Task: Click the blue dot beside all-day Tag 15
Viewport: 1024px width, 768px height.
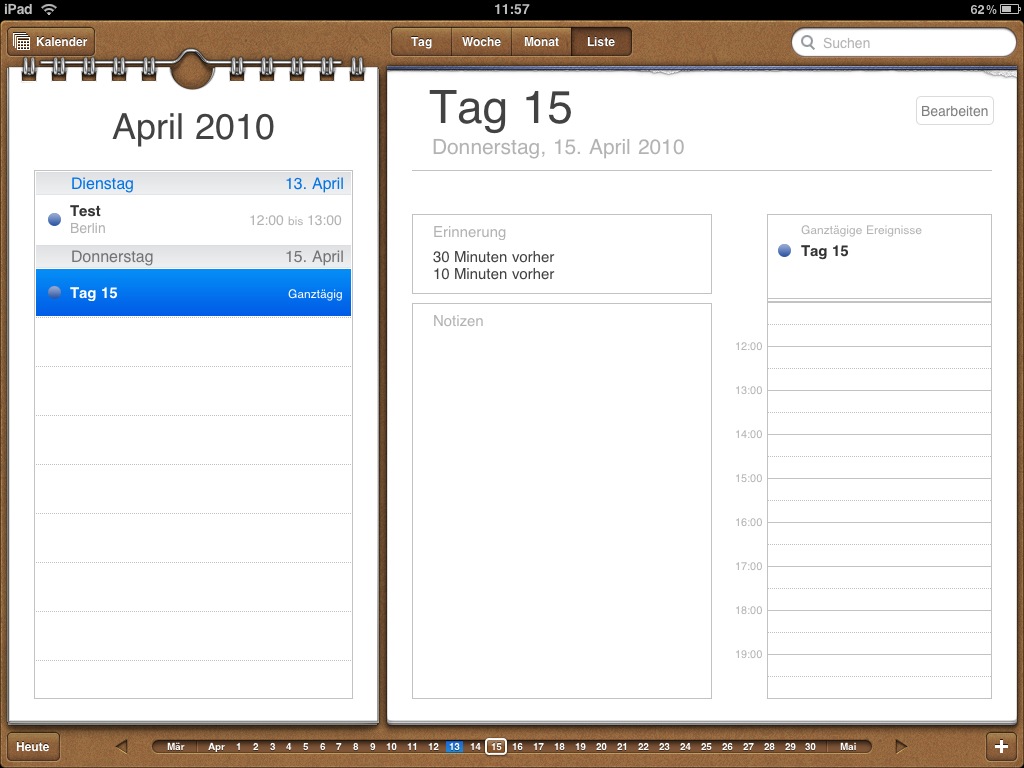Action: (x=784, y=251)
